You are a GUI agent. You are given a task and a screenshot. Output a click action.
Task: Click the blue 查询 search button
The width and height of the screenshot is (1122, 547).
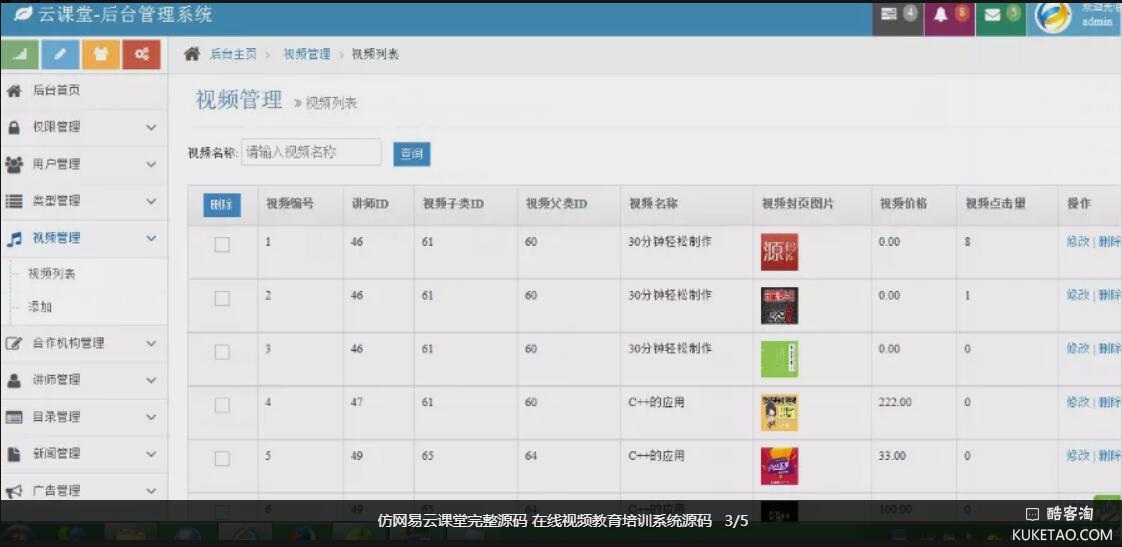411,154
